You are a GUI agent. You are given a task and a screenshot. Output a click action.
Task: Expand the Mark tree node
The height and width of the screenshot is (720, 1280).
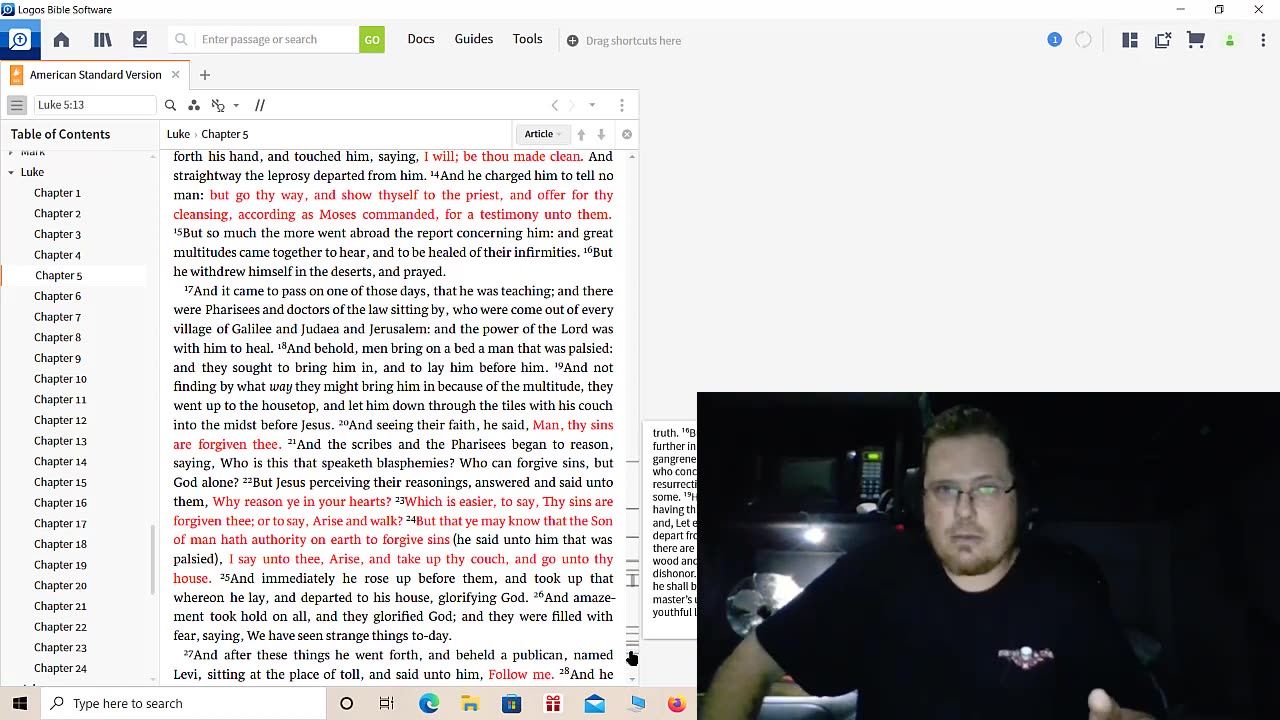[11, 152]
